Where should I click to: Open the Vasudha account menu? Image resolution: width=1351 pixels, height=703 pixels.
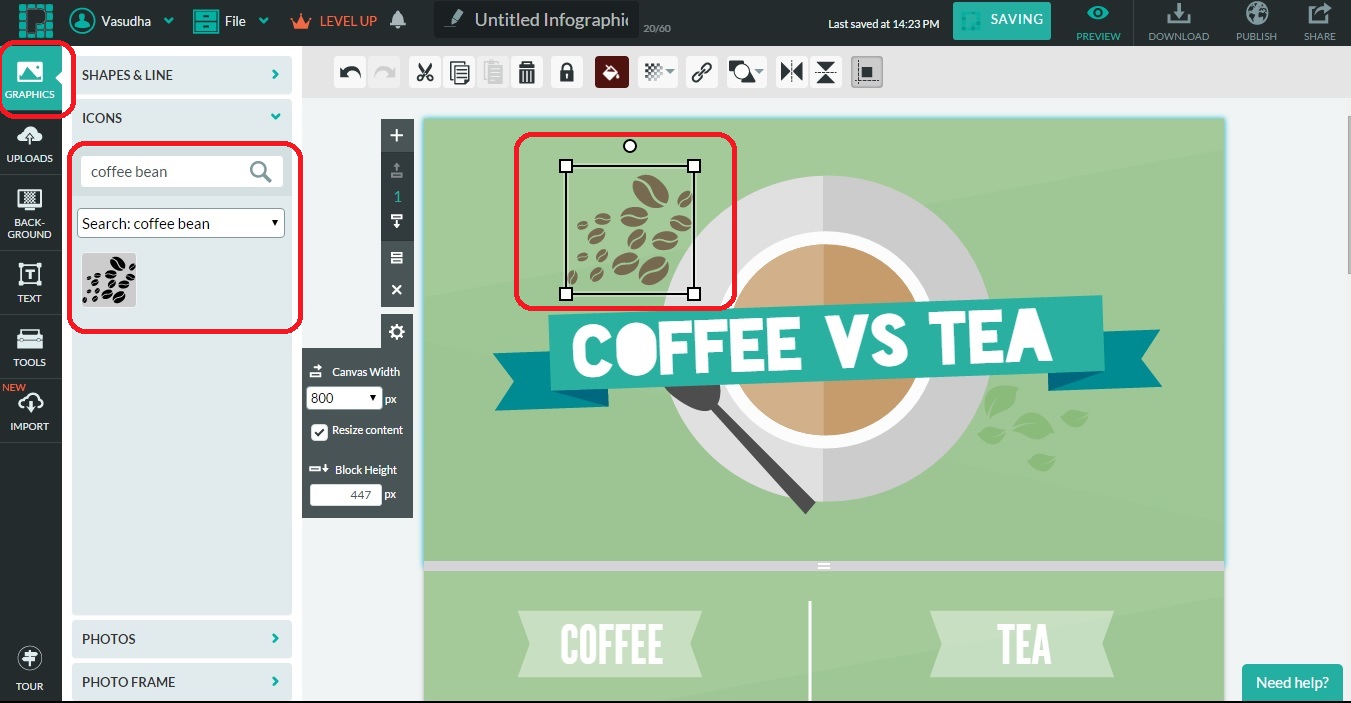point(122,20)
